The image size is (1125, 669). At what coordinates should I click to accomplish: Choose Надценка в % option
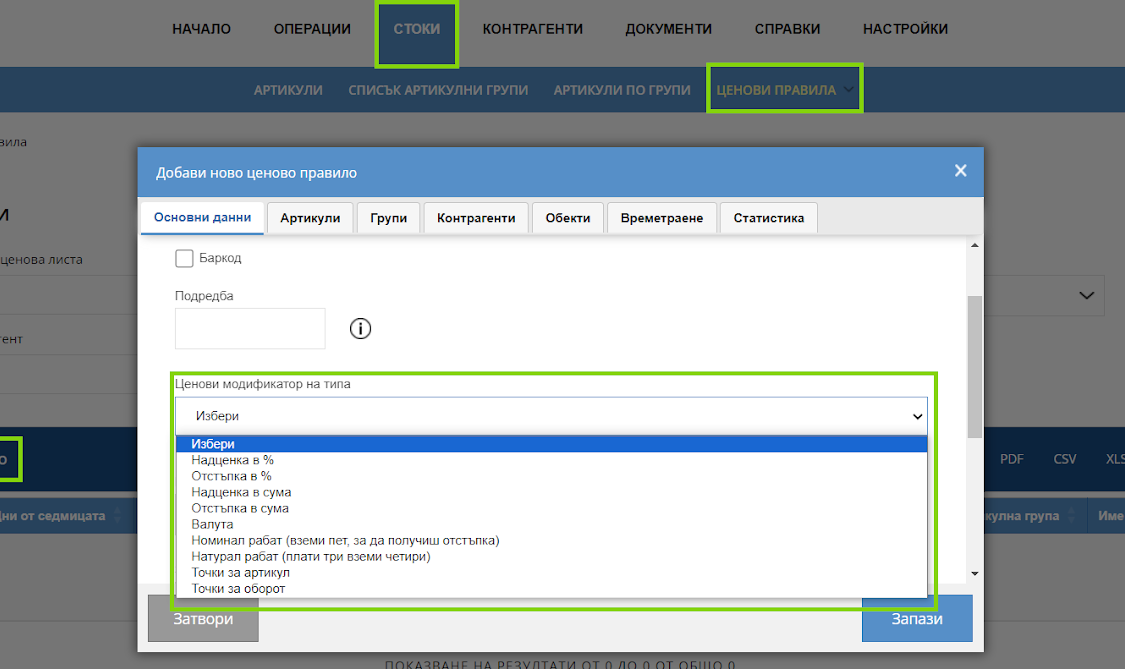(551, 460)
